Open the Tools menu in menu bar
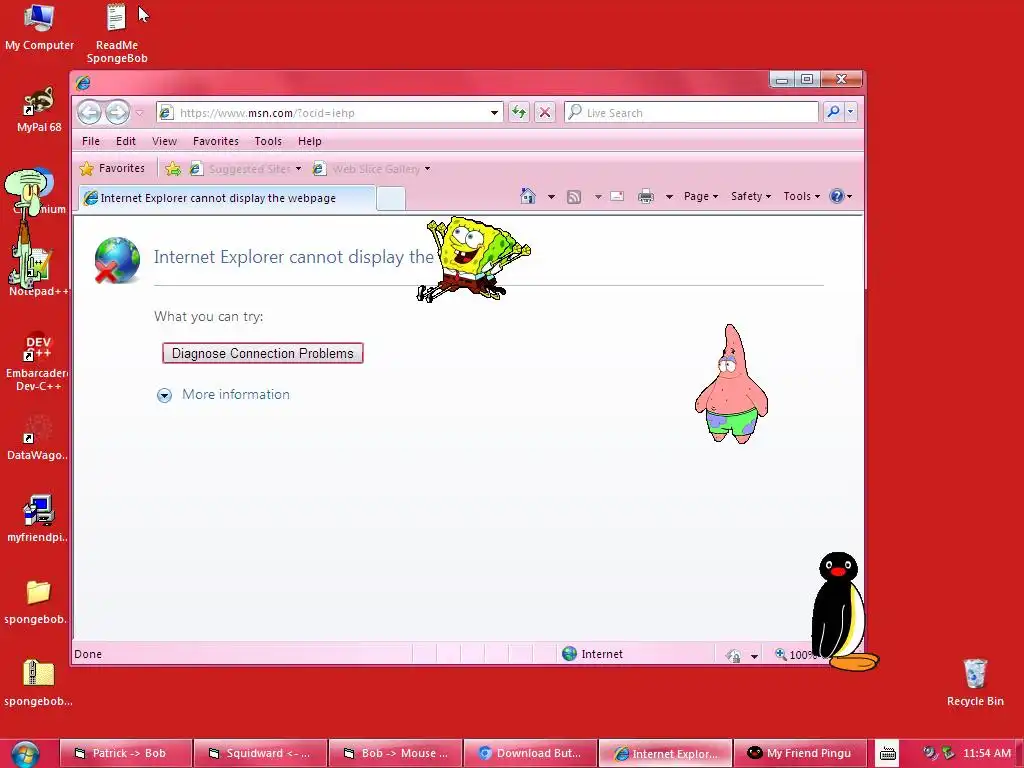1024x768 pixels. click(x=268, y=141)
